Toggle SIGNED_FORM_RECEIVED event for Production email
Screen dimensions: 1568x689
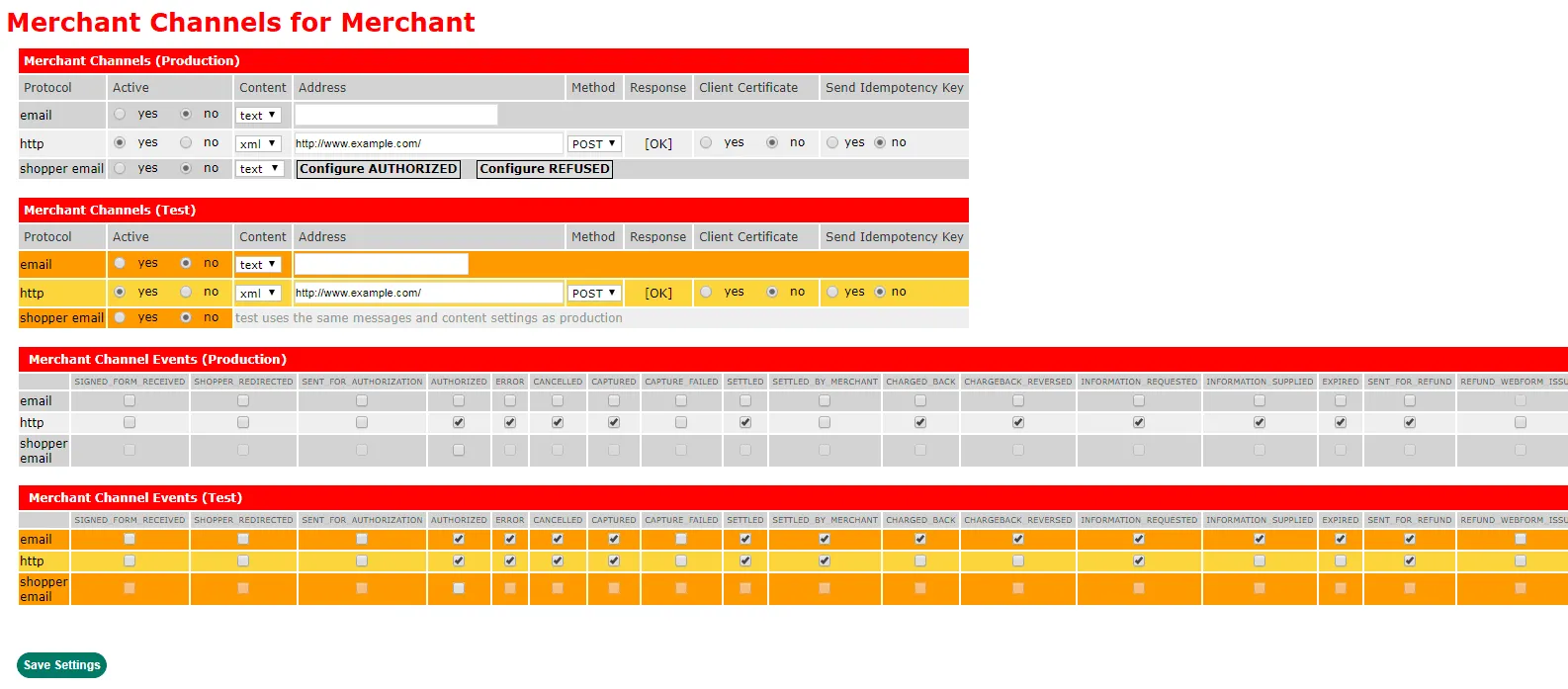coord(130,400)
